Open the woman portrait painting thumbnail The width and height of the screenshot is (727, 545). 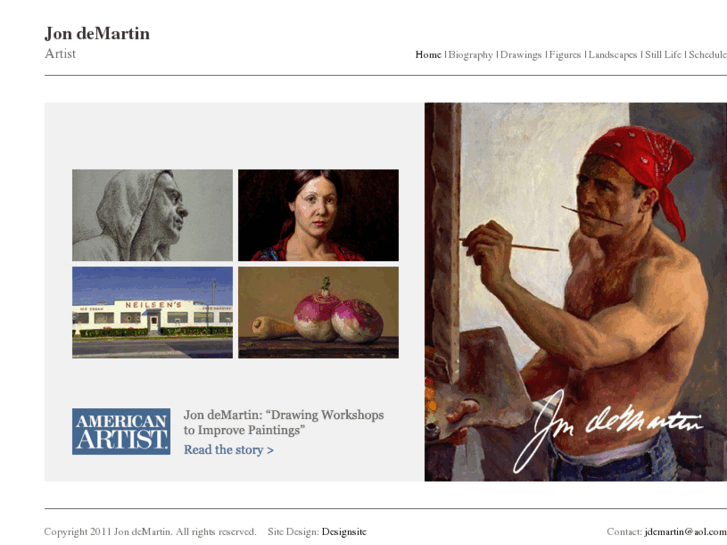point(318,215)
